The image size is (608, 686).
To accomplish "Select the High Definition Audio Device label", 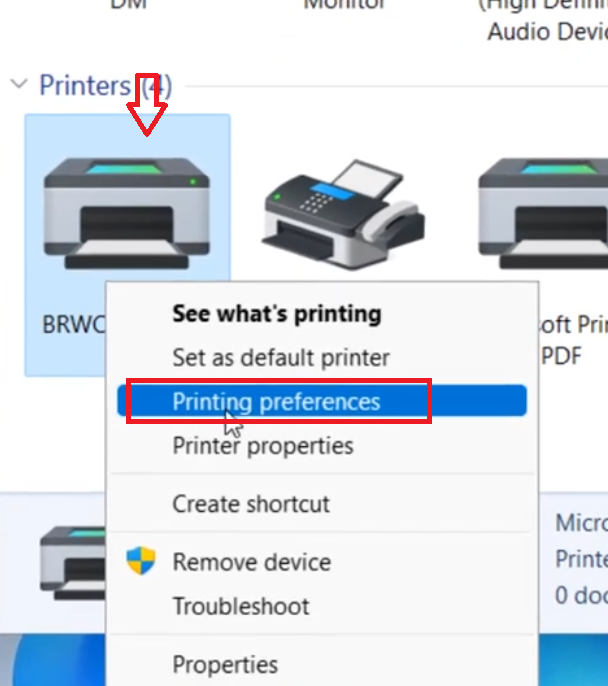I will tap(546, 22).
